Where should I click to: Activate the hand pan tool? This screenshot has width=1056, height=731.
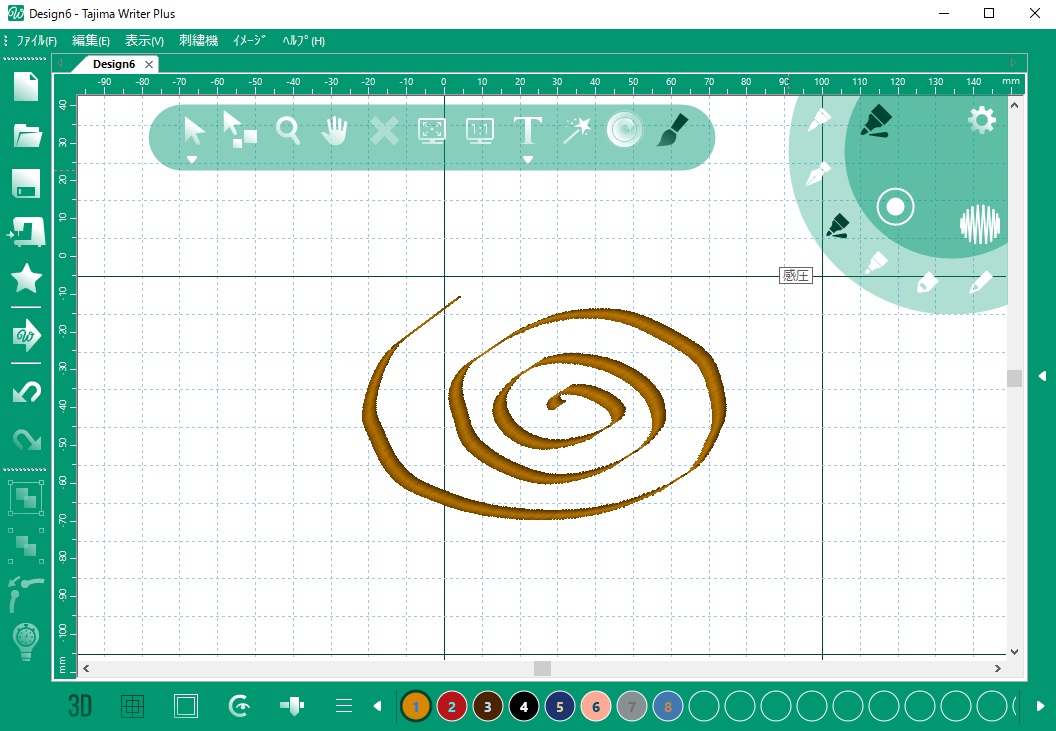coord(335,131)
